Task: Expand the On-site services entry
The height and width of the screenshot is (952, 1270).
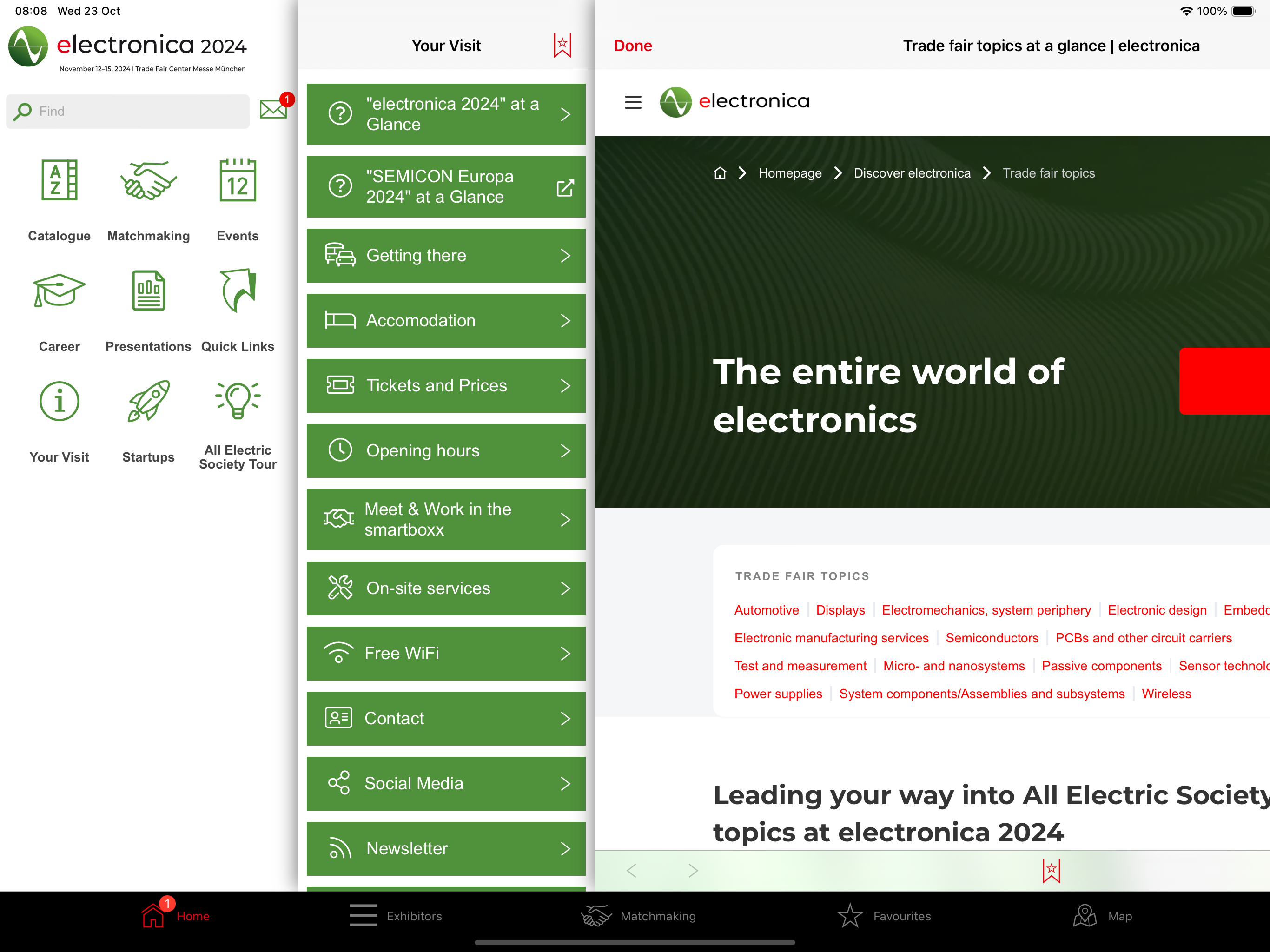Action: (446, 588)
